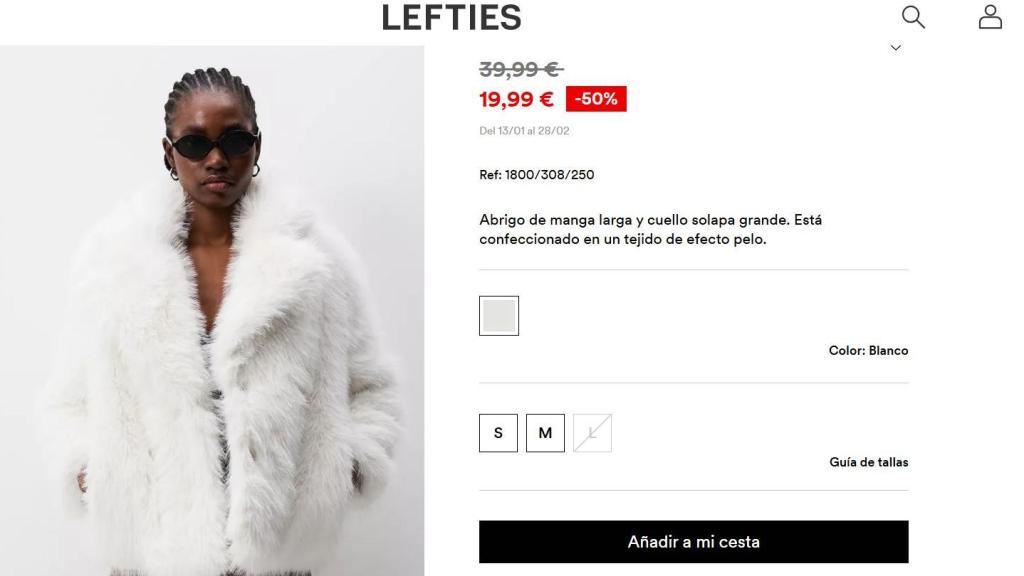Click the Abrigo de manga larga description
Image resolution: width=1024 pixels, height=576 pixels.
coord(650,229)
